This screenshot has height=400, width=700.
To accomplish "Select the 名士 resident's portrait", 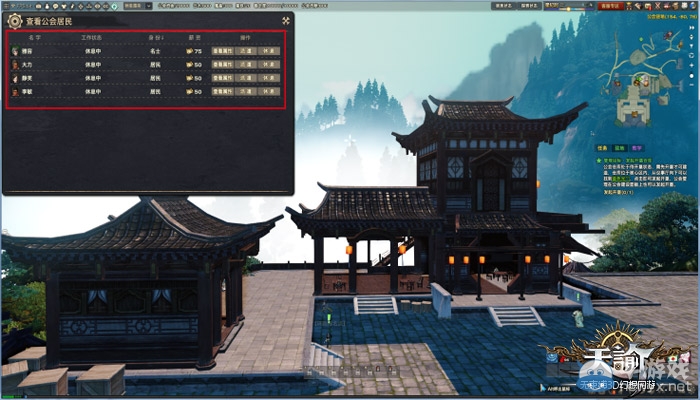I will coord(15,51).
